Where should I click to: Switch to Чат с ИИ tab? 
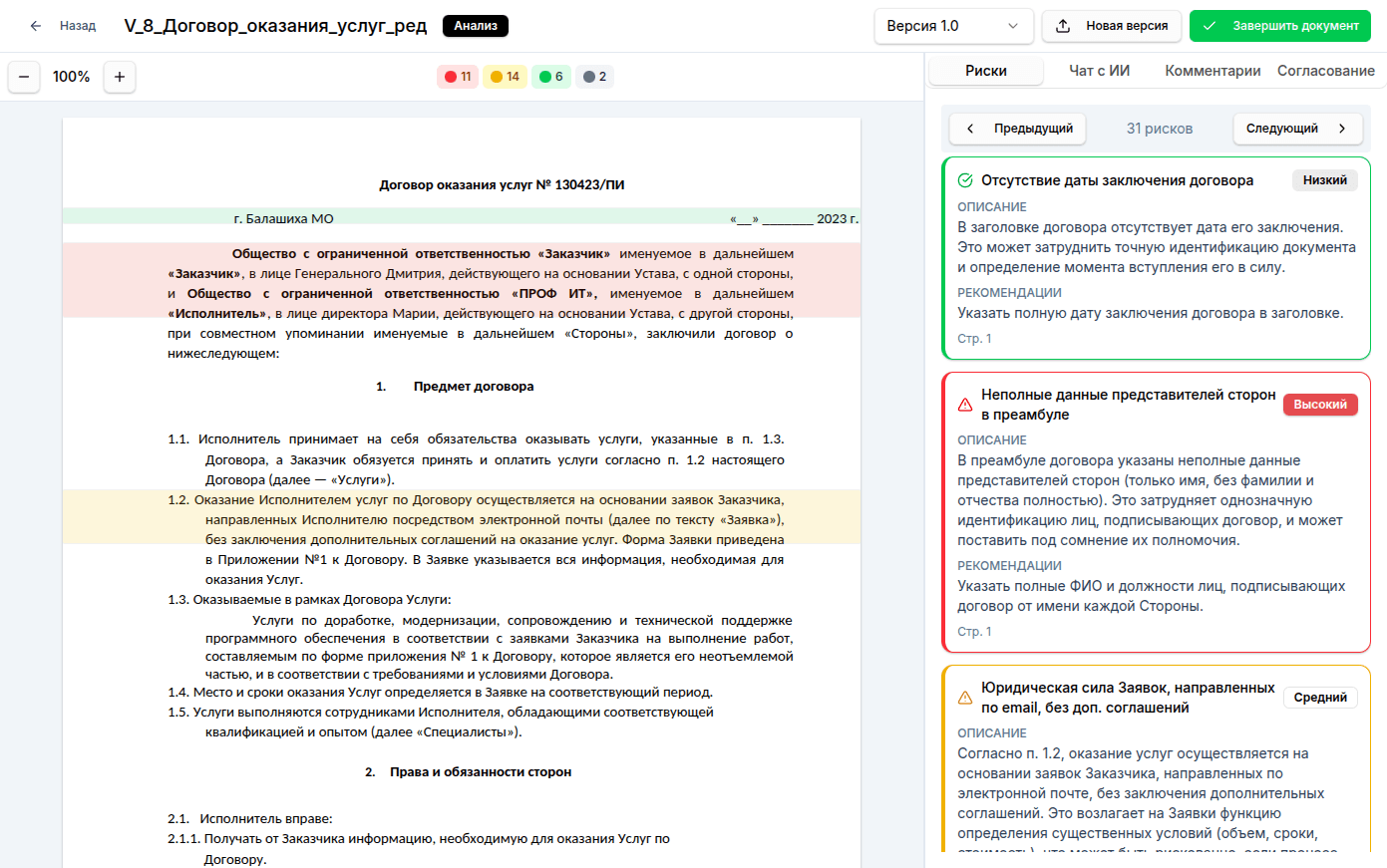point(1099,71)
